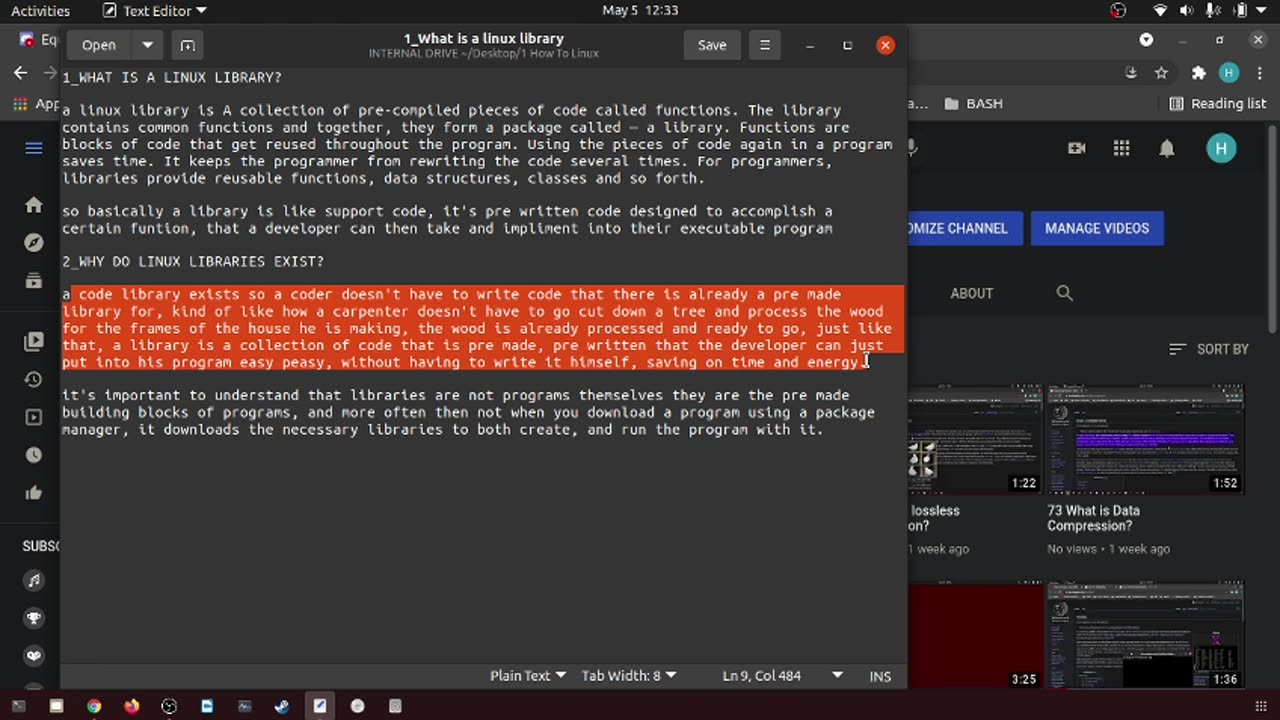
Task: Toggle INS overwrite mode in the status bar
Action: coord(879,676)
